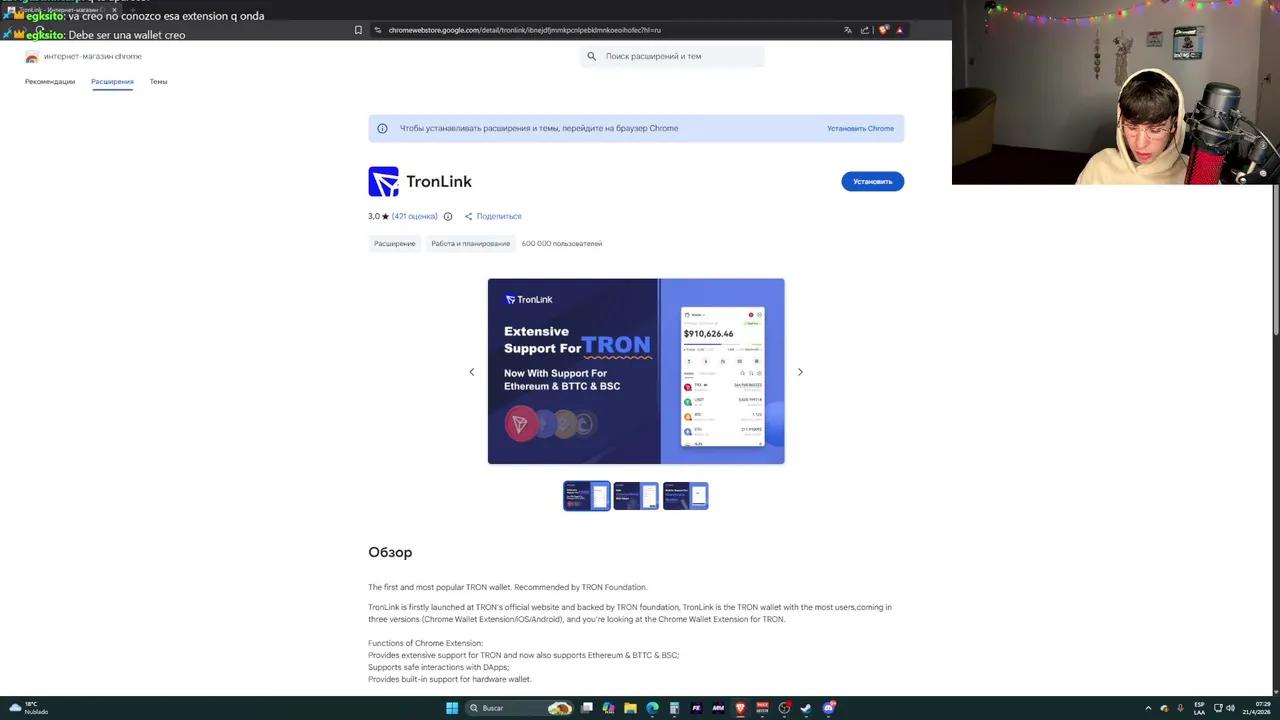Open the volume icon in the system tray
The image size is (1280, 720).
[x=1230, y=708]
